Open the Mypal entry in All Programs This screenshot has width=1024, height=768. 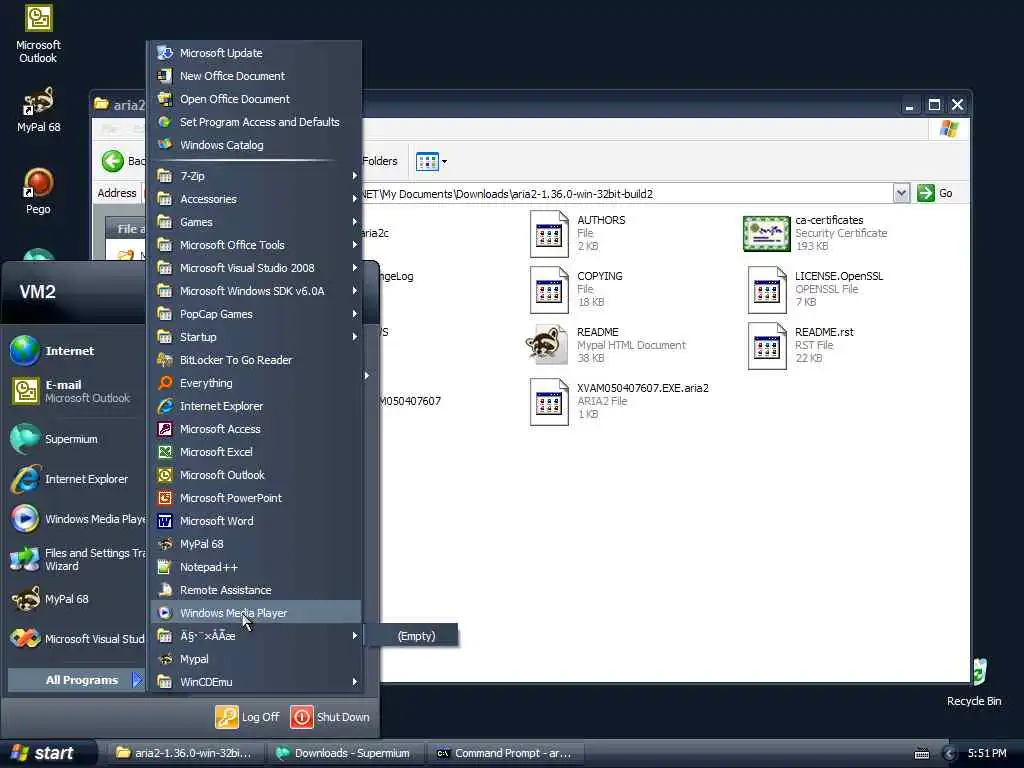(255, 659)
